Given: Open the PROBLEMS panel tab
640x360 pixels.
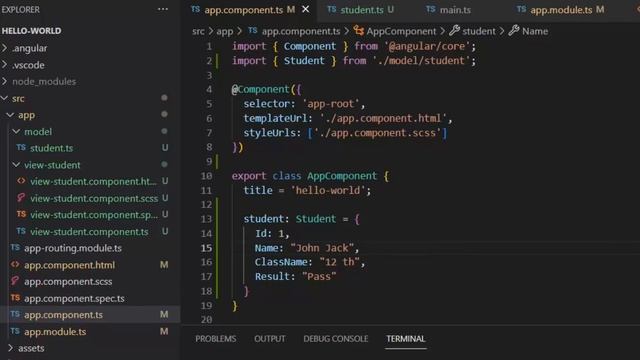Looking at the screenshot, I should tap(216, 339).
